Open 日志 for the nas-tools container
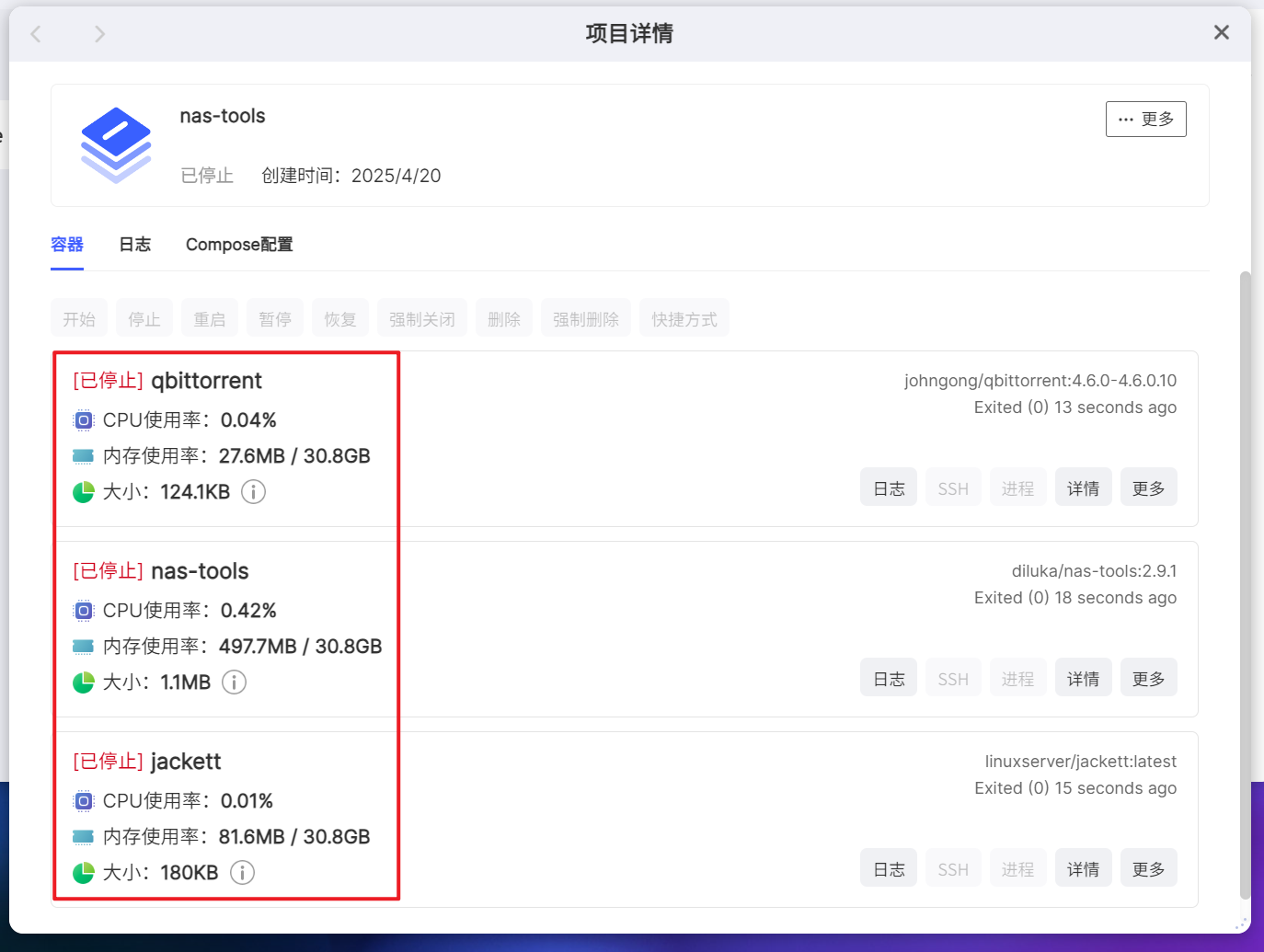This screenshot has width=1264, height=952. click(889, 678)
